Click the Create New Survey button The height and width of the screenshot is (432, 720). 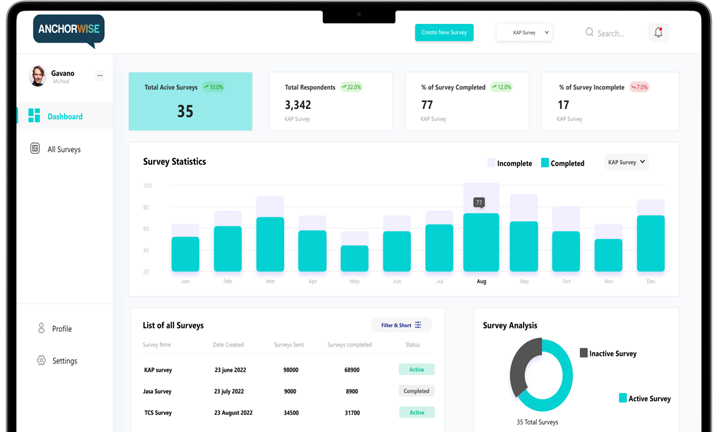[x=444, y=32]
